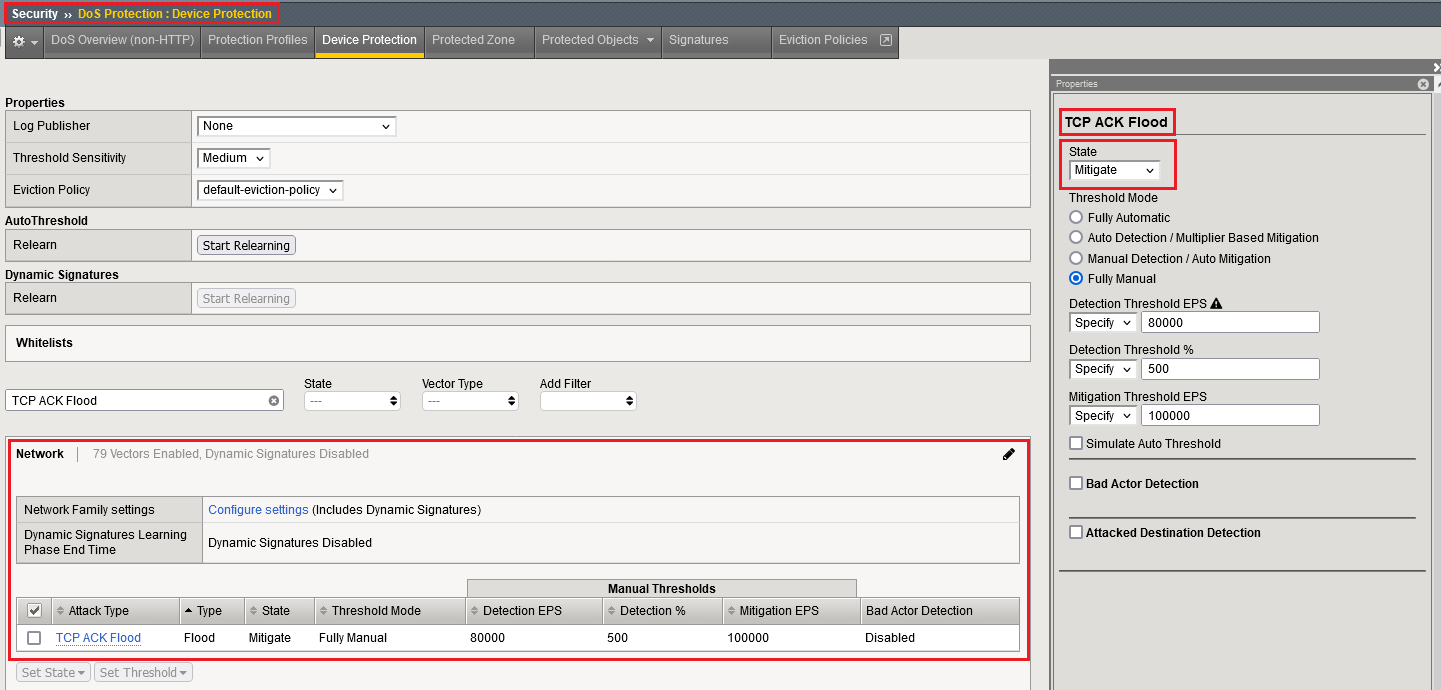Enable Bad Actor Detection checkbox
1441x690 pixels.
(x=1076, y=484)
